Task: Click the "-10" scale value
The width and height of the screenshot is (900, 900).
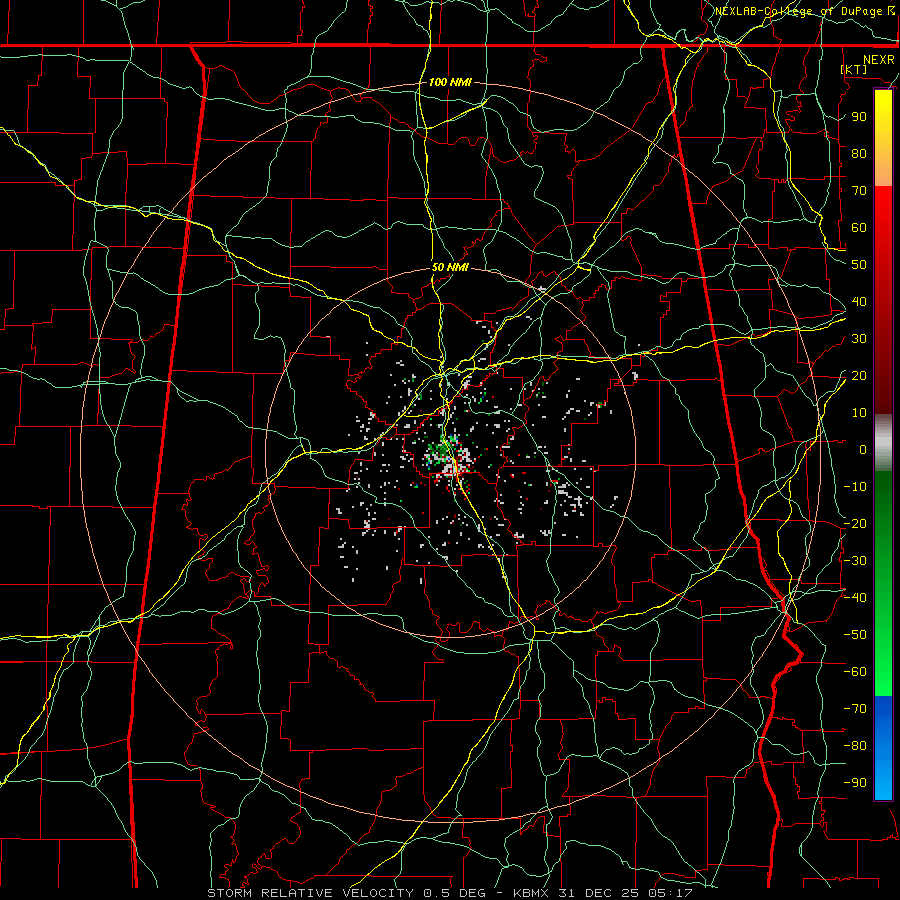Action: click(855, 487)
